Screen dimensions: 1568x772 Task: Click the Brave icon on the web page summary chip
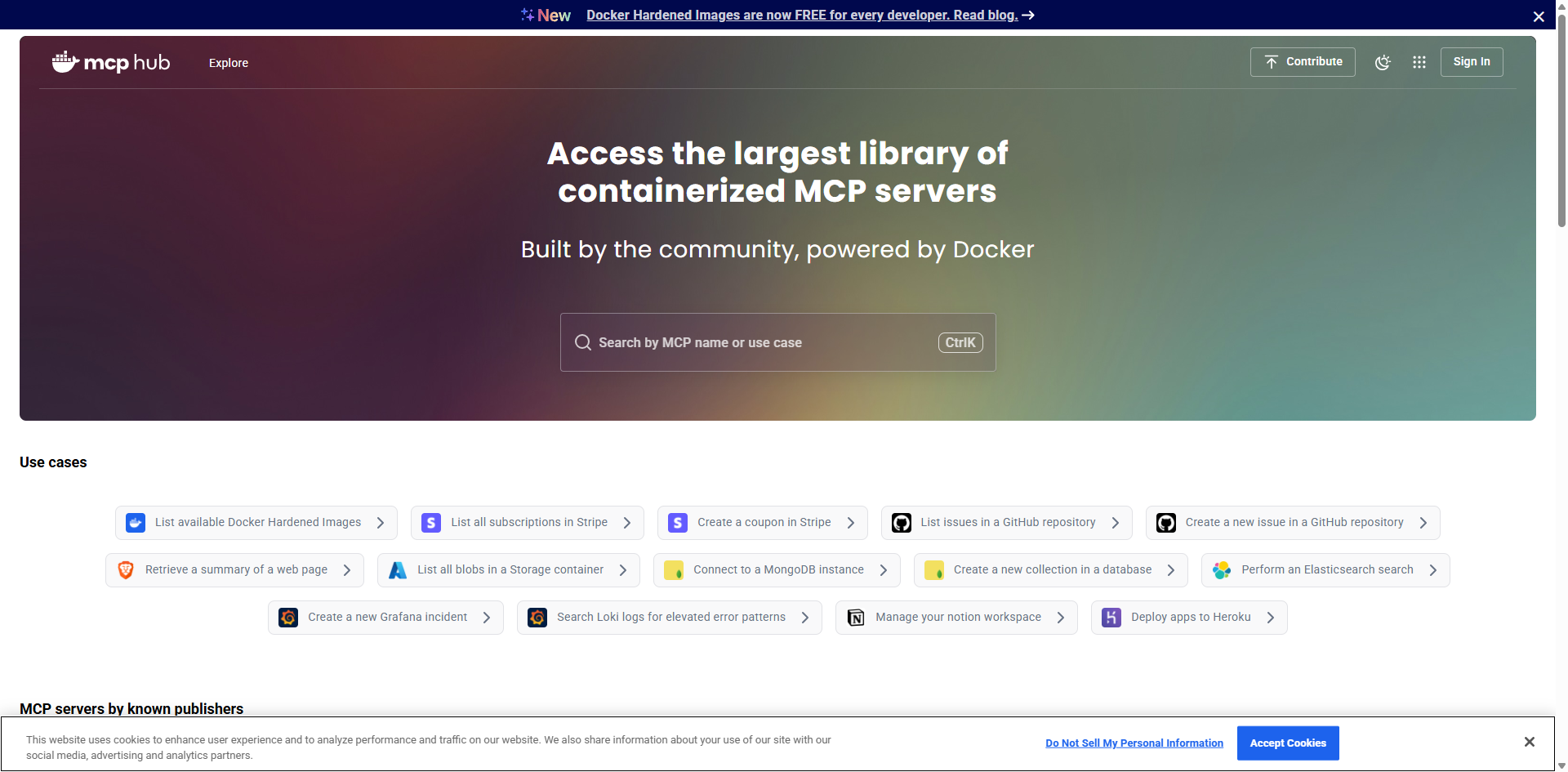click(126, 569)
